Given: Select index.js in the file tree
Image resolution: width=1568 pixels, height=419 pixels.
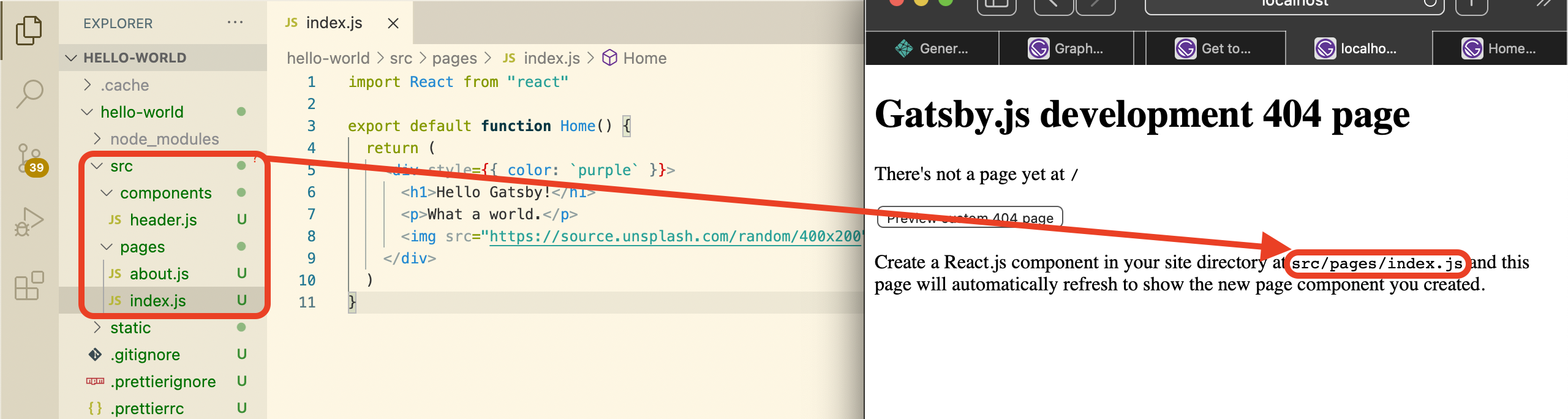Looking at the screenshot, I should pyautogui.click(x=163, y=301).
